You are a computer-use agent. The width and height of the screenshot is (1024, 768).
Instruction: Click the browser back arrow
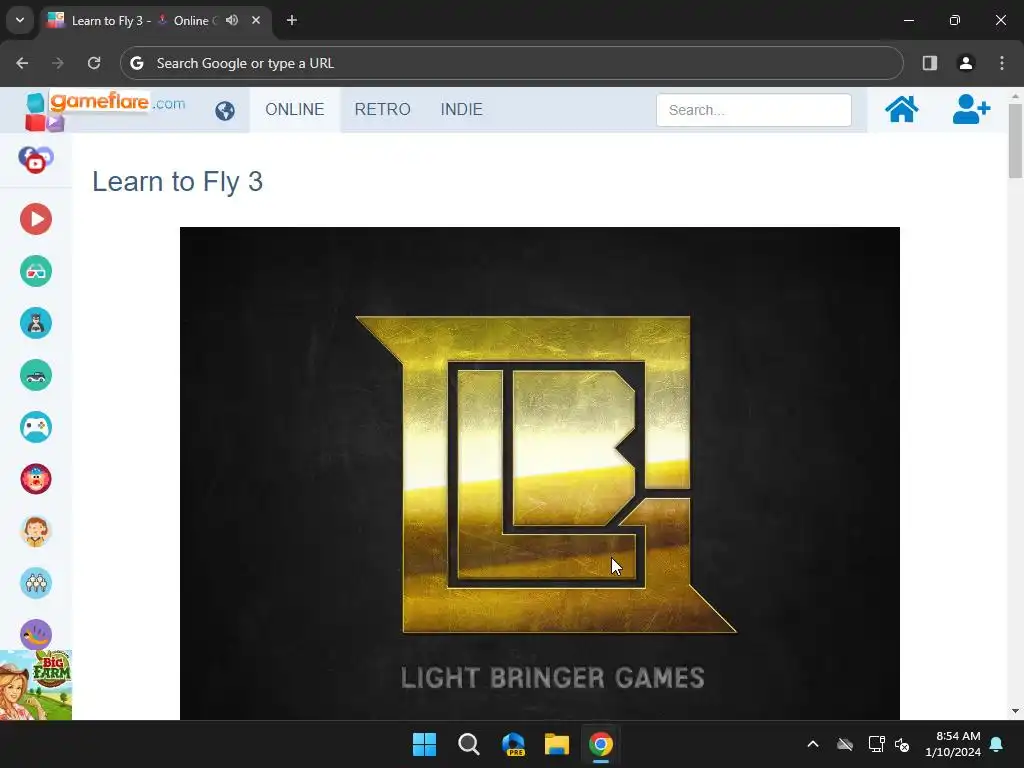point(22,63)
